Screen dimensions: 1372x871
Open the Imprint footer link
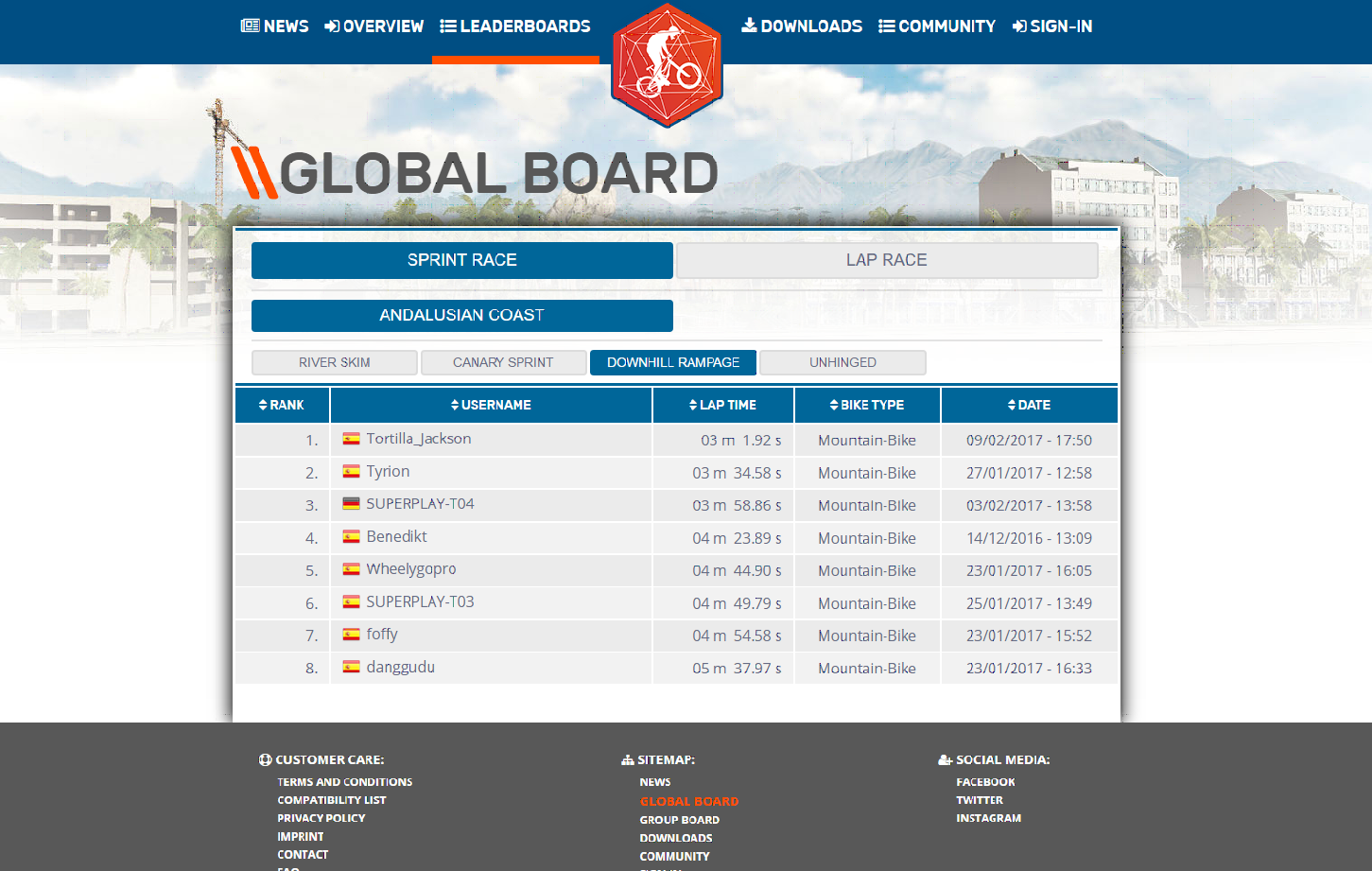pos(301,837)
